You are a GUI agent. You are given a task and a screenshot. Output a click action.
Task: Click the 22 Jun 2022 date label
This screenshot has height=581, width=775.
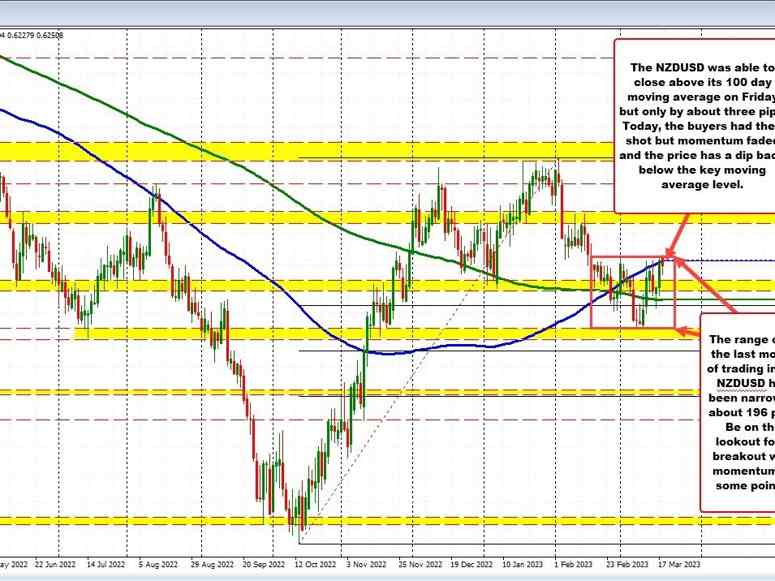[55, 564]
